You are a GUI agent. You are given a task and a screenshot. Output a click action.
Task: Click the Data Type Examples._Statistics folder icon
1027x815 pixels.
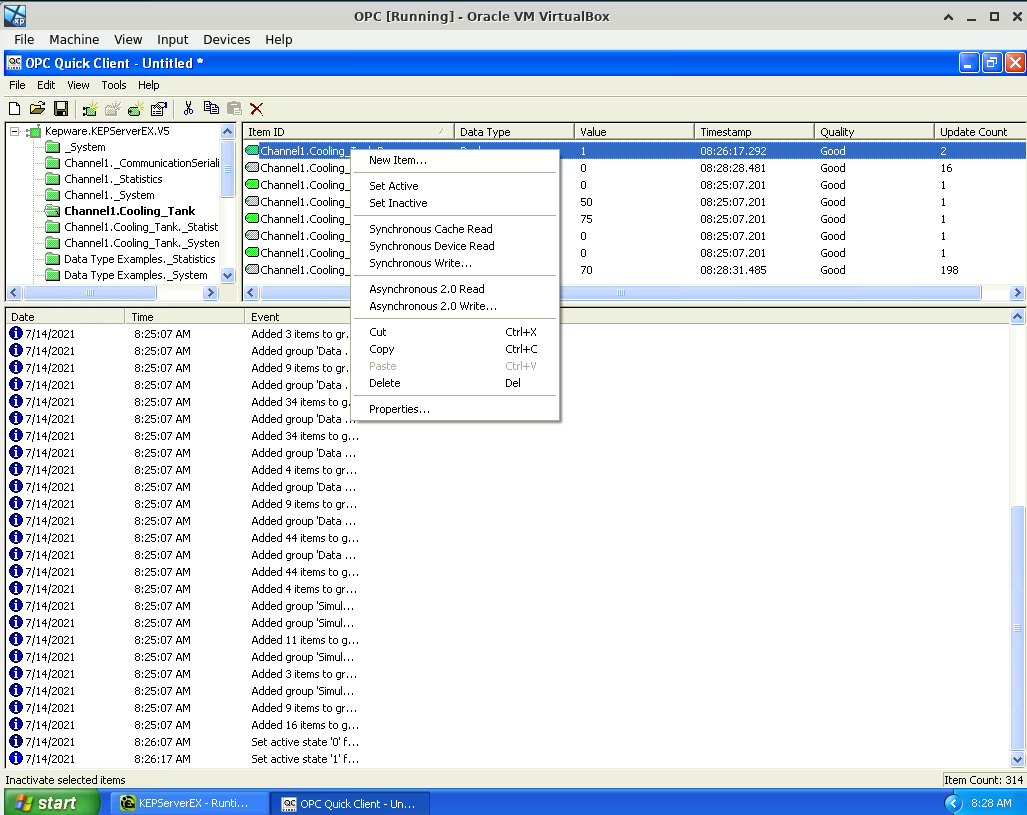coord(52,259)
